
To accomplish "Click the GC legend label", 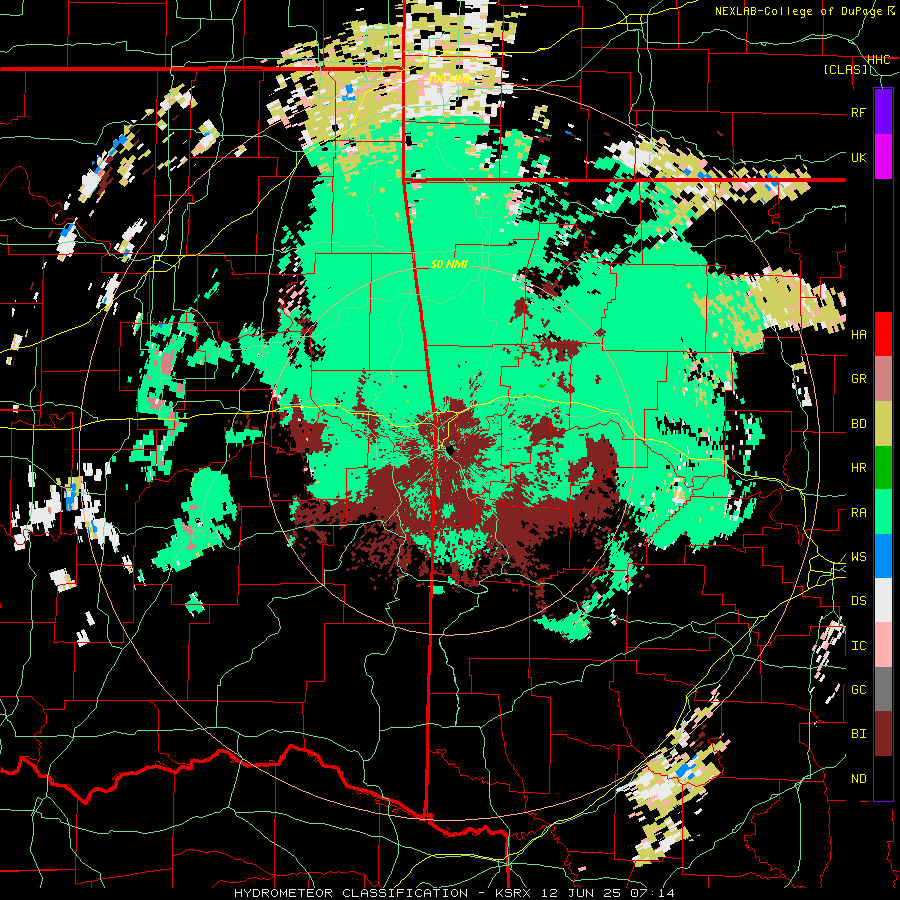I will coord(858,690).
